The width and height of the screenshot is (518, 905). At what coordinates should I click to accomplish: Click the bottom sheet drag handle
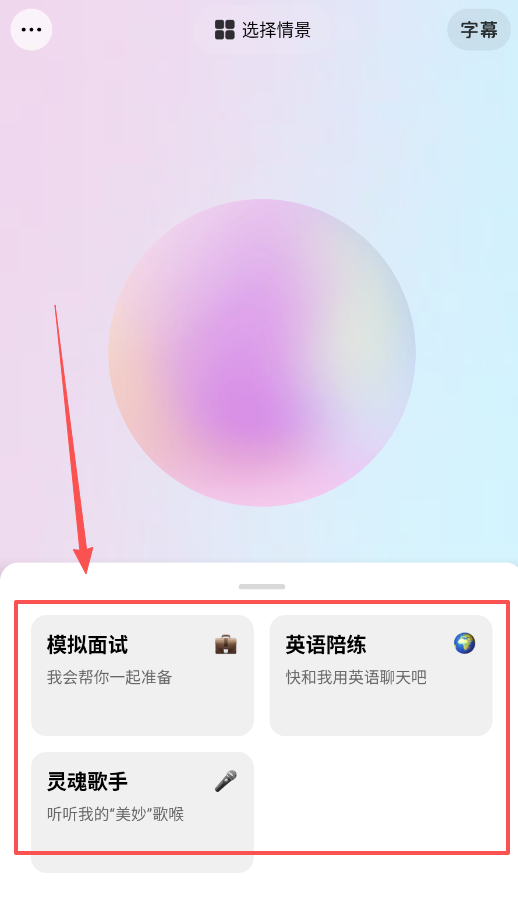262,586
